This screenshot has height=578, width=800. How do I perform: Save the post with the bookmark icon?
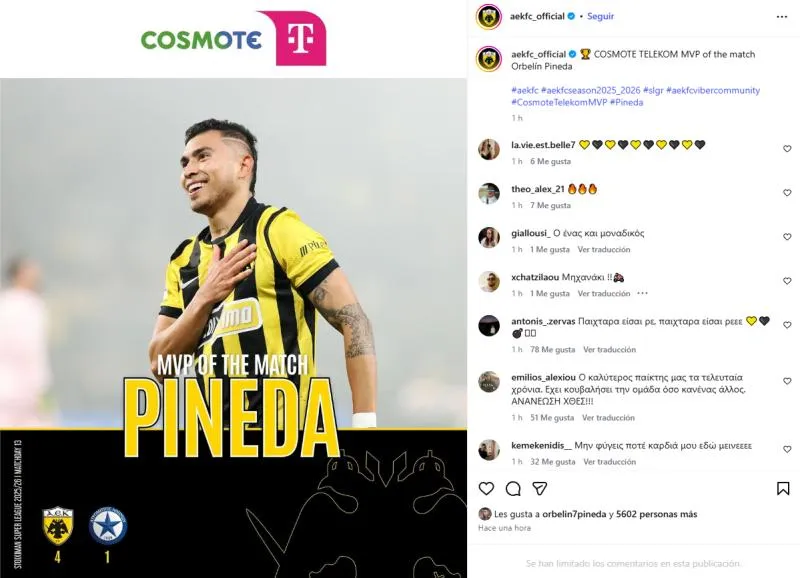[783, 488]
